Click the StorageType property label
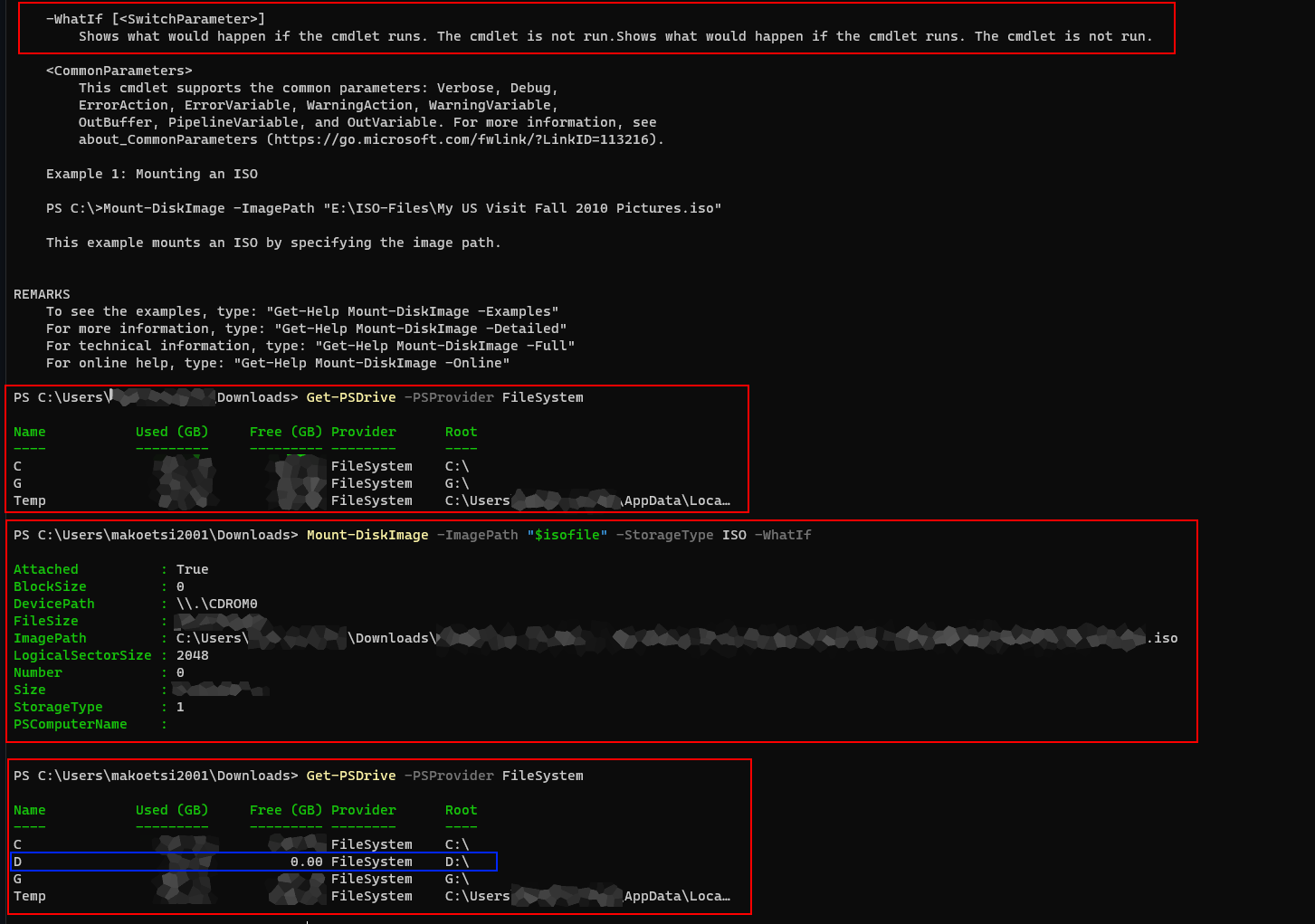Screen dimensions: 1315x924 [58, 707]
